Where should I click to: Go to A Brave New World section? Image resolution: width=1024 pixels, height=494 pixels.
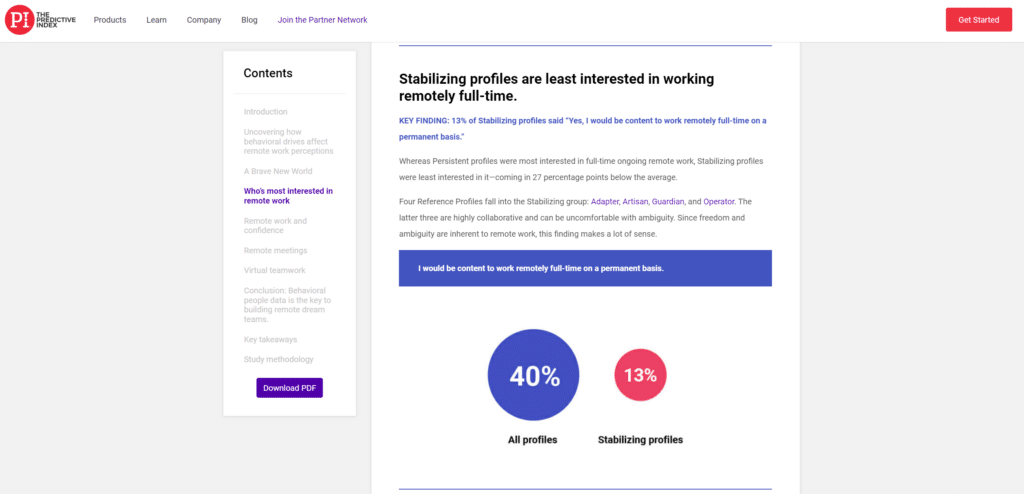pyautogui.click(x=278, y=171)
